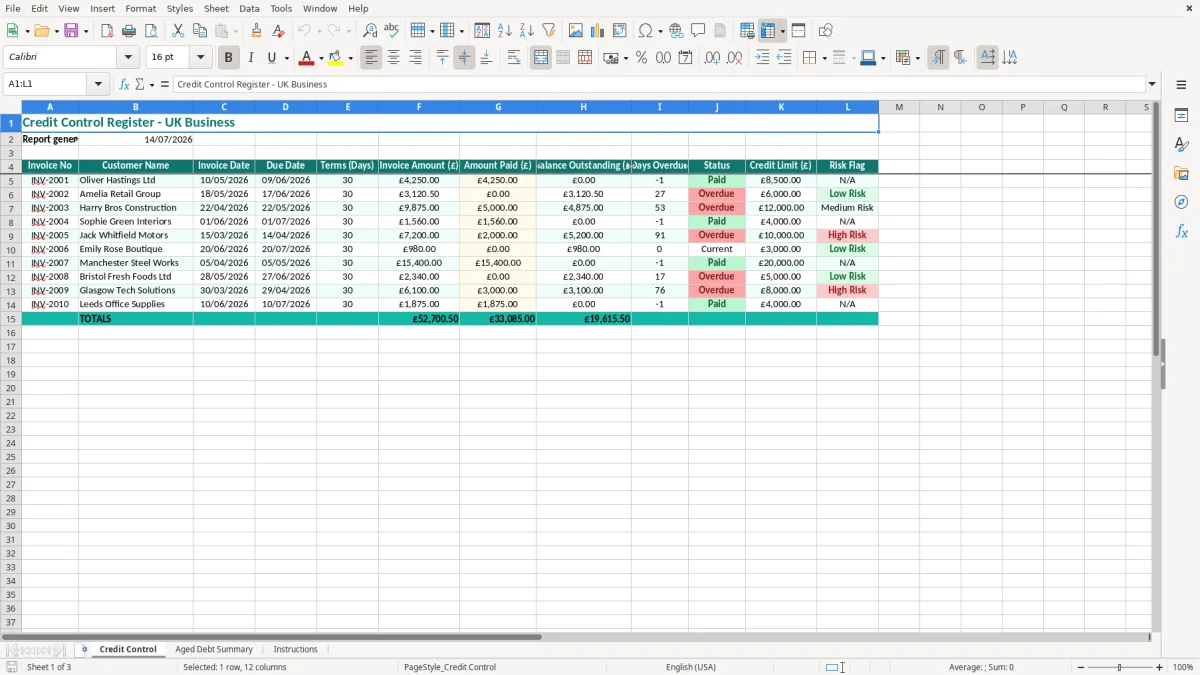The height and width of the screenshot is (675, 1200).
Task: Toggle Center Horizontally alignment
Action: click(x=394, y=58)
